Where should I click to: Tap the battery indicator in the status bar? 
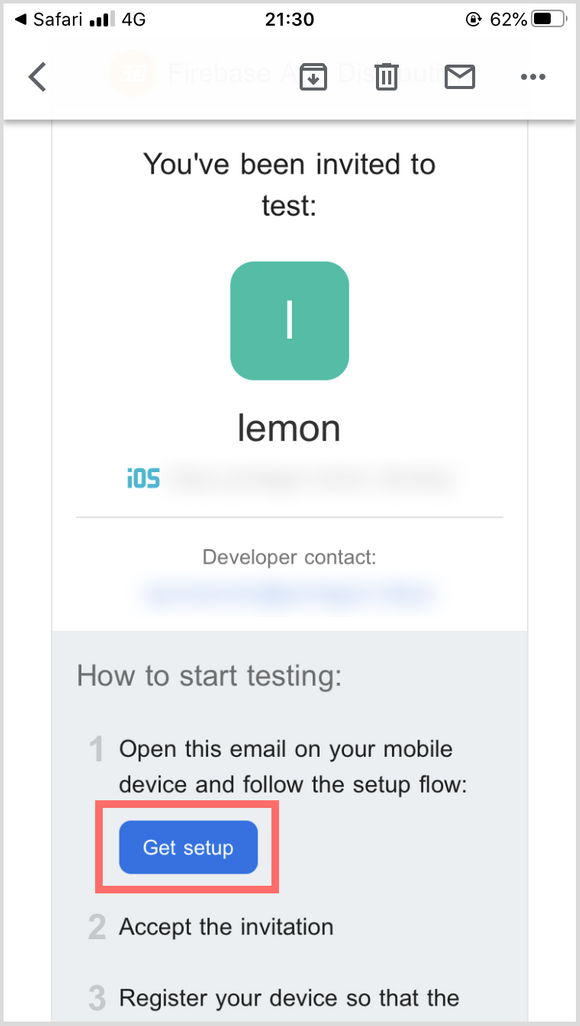tap(549, 20)
